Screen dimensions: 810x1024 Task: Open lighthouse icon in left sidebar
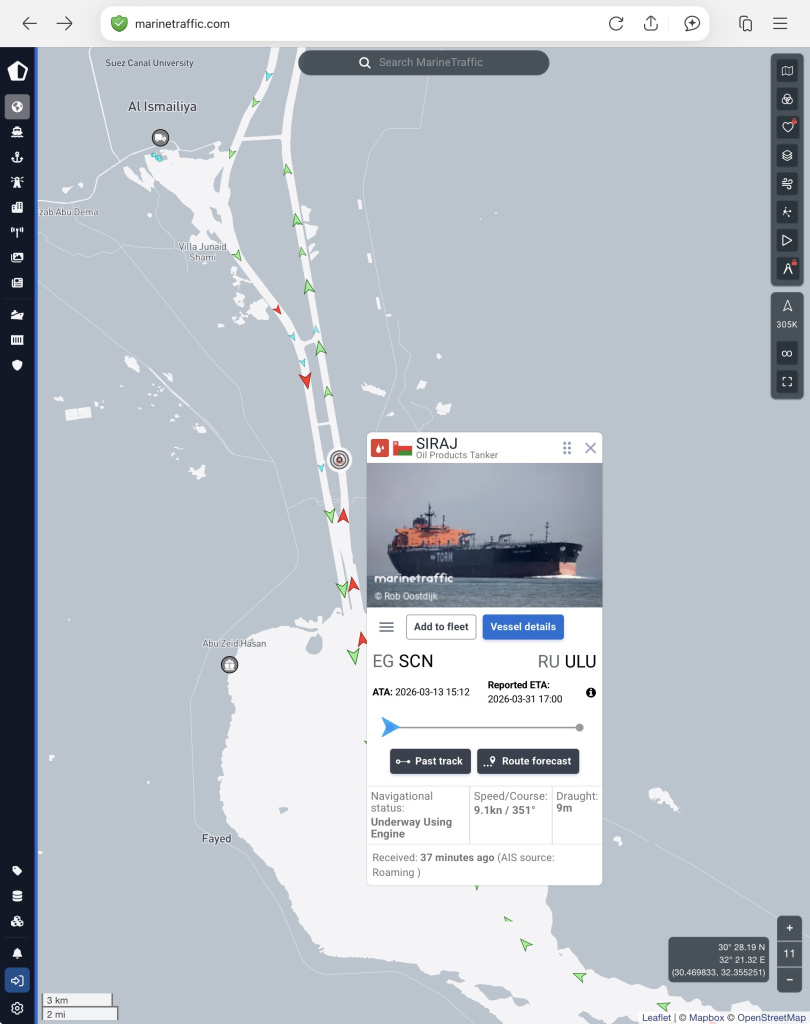(x=17, y=182)
